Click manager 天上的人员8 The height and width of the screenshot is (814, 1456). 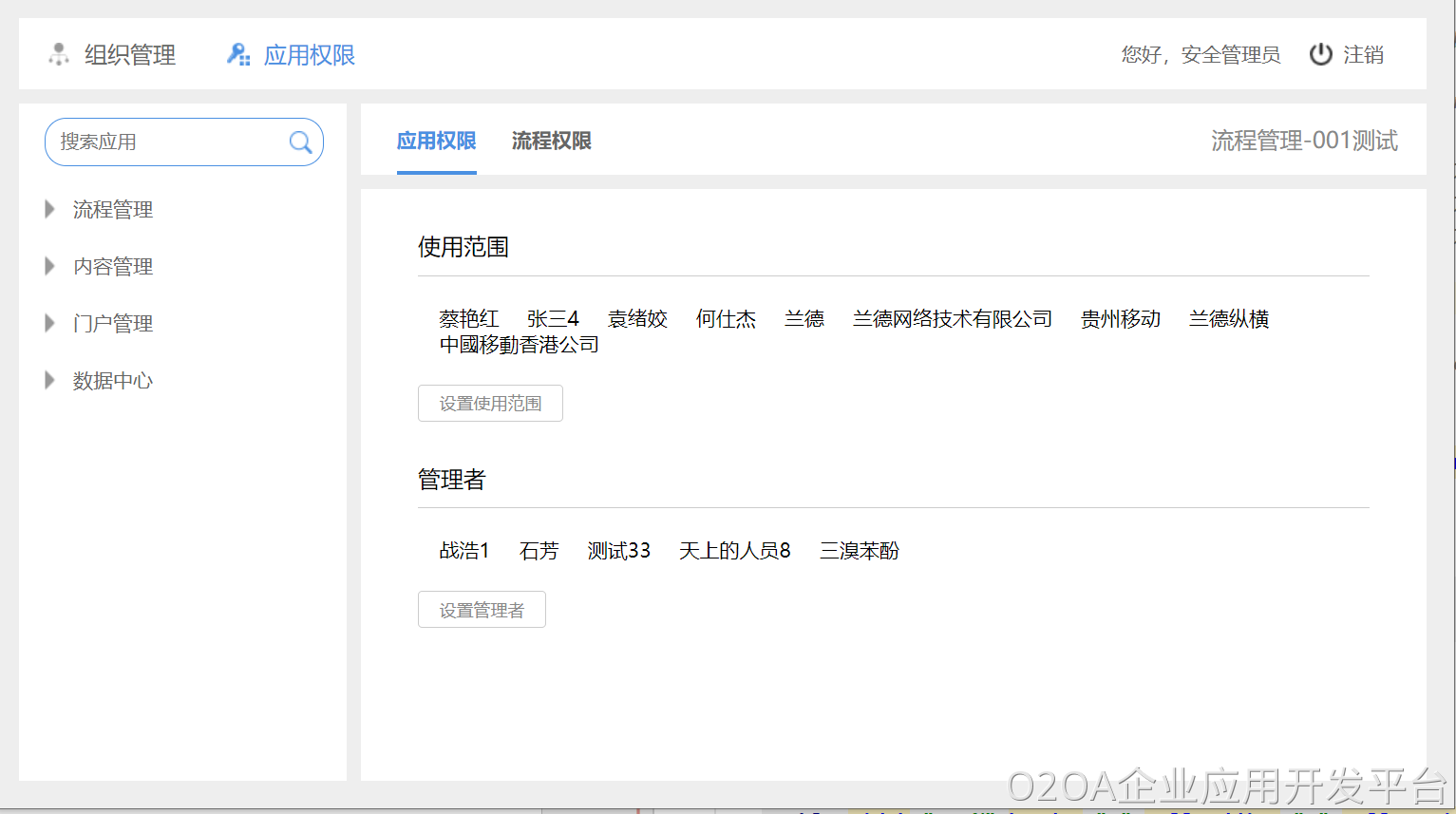pyautogui.click(x=734, y=551)
